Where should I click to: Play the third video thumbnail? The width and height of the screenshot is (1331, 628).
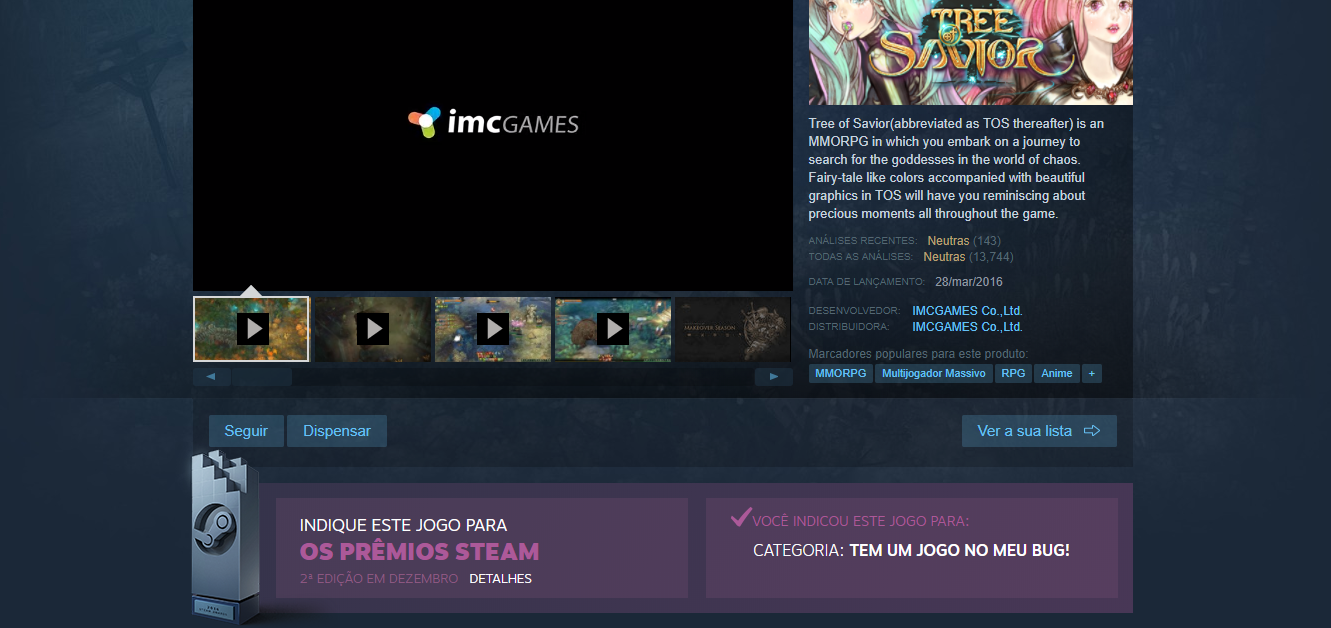coord(492,328)
